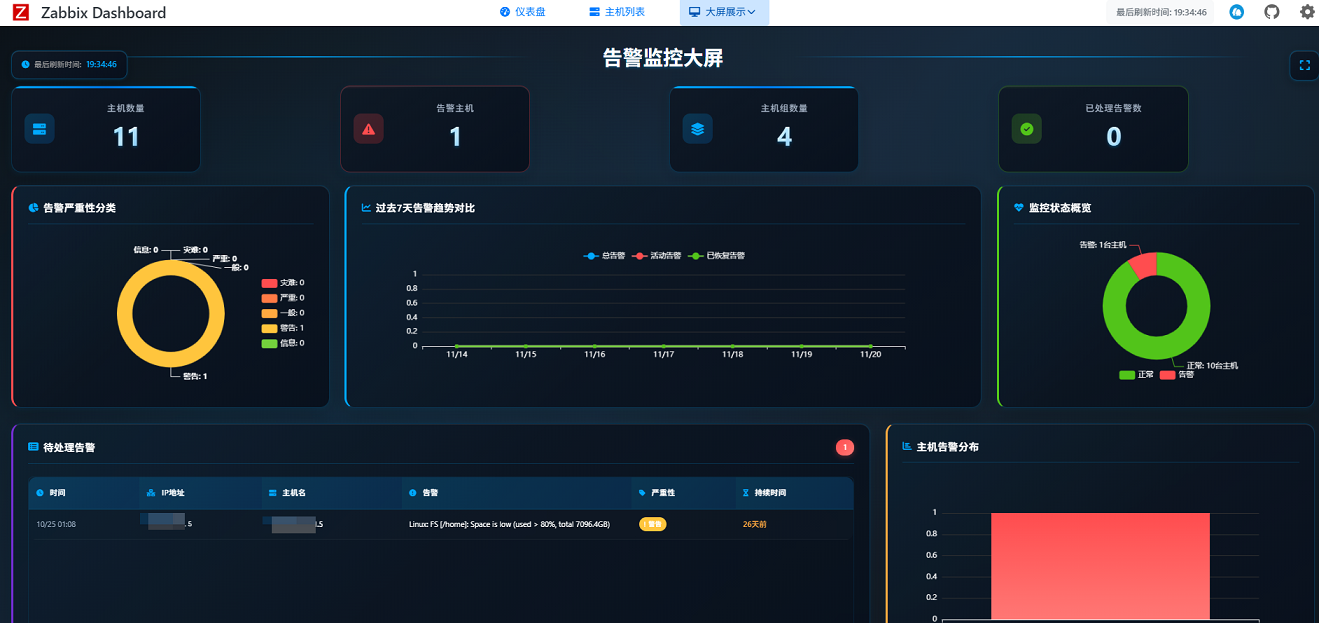
Task: Open the GitHub repository icon link
Action: click(1271, 12)
